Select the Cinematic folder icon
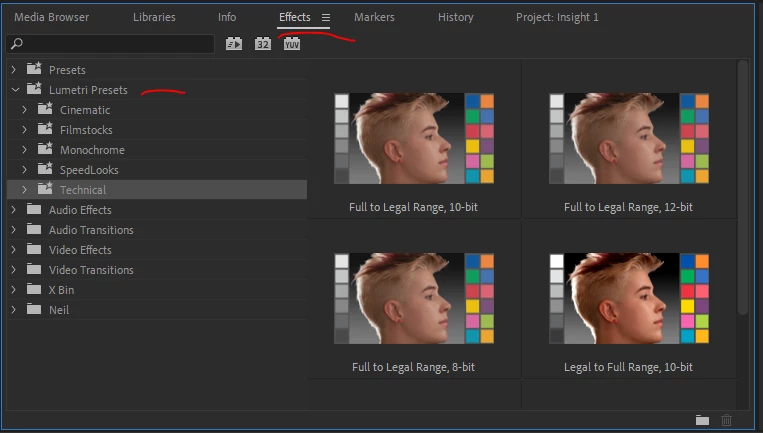Screen dimensions: 763x433 [45, 108]
